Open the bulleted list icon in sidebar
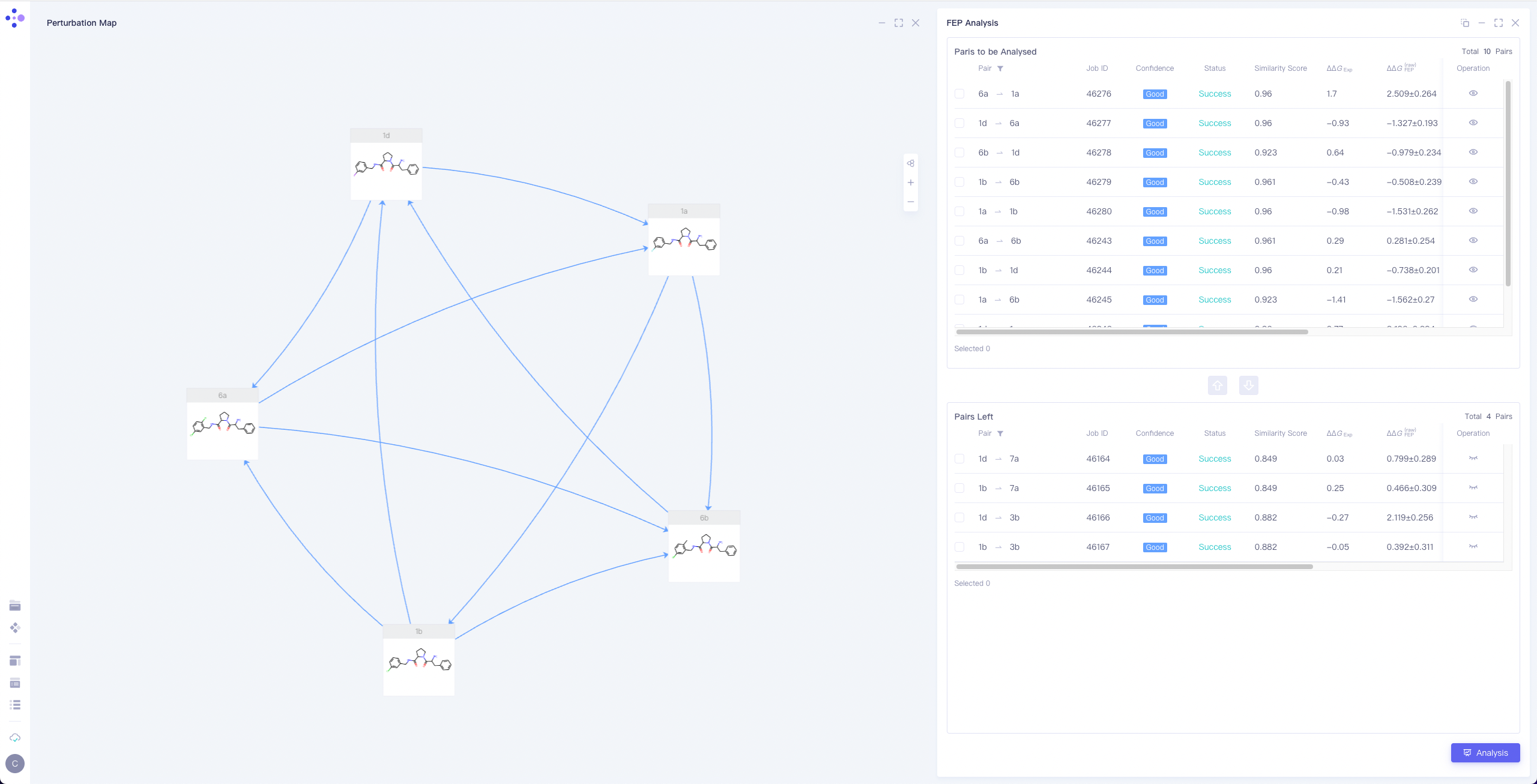Image resolution: width=1537 pixels, height=784 pixels. pos(15,705)
